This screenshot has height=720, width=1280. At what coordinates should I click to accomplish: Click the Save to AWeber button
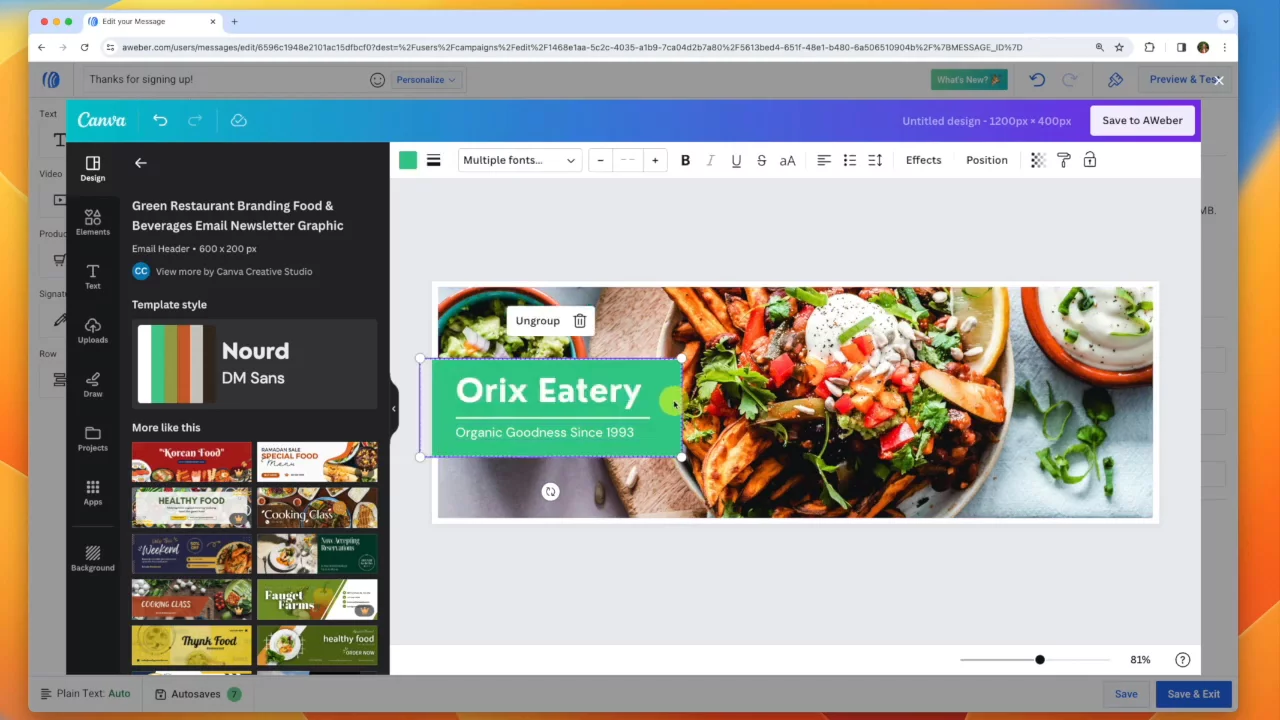(1142, 120)
